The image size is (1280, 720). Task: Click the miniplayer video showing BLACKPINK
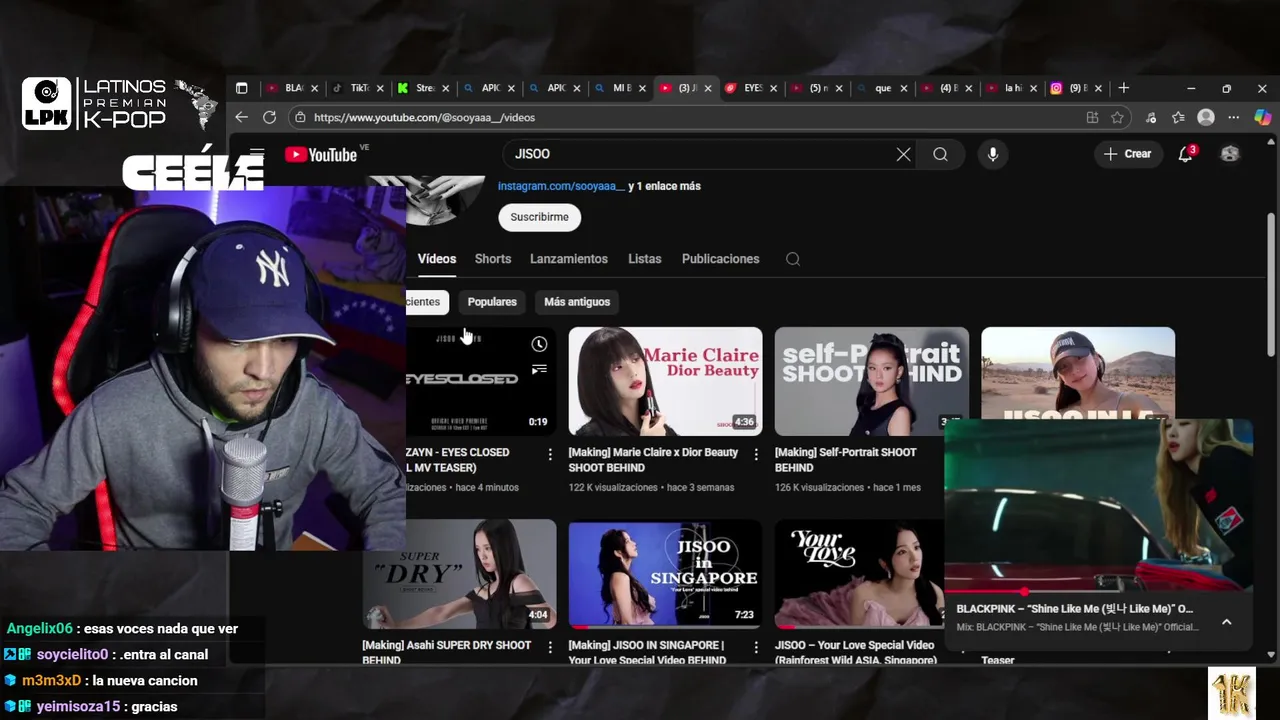pos(1098,505)
